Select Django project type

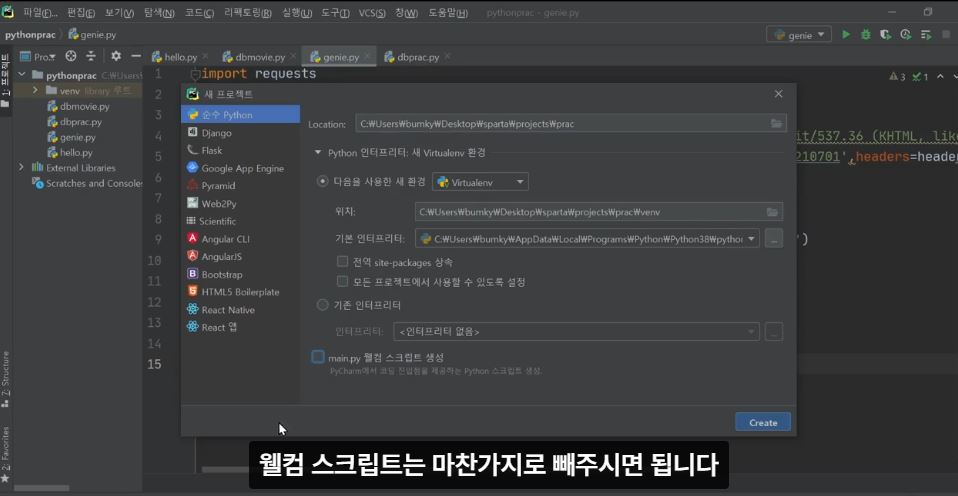[240, 133]
